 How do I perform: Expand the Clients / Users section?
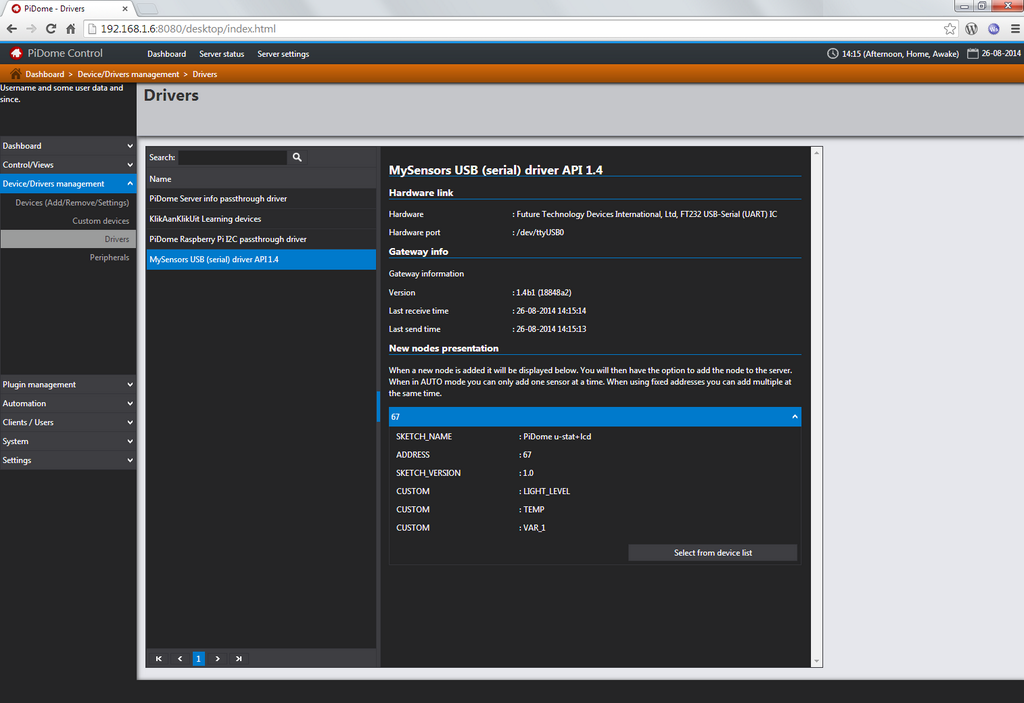pos(68,422)
